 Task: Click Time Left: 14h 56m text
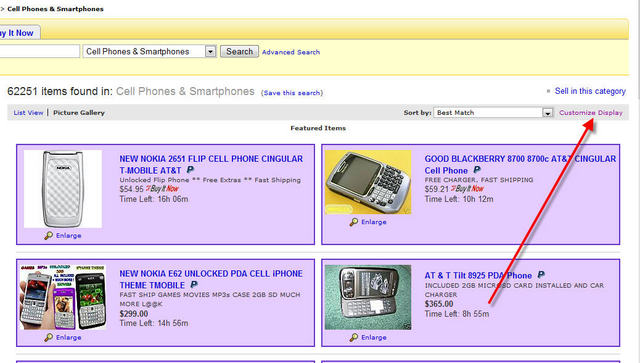[154, 323]
